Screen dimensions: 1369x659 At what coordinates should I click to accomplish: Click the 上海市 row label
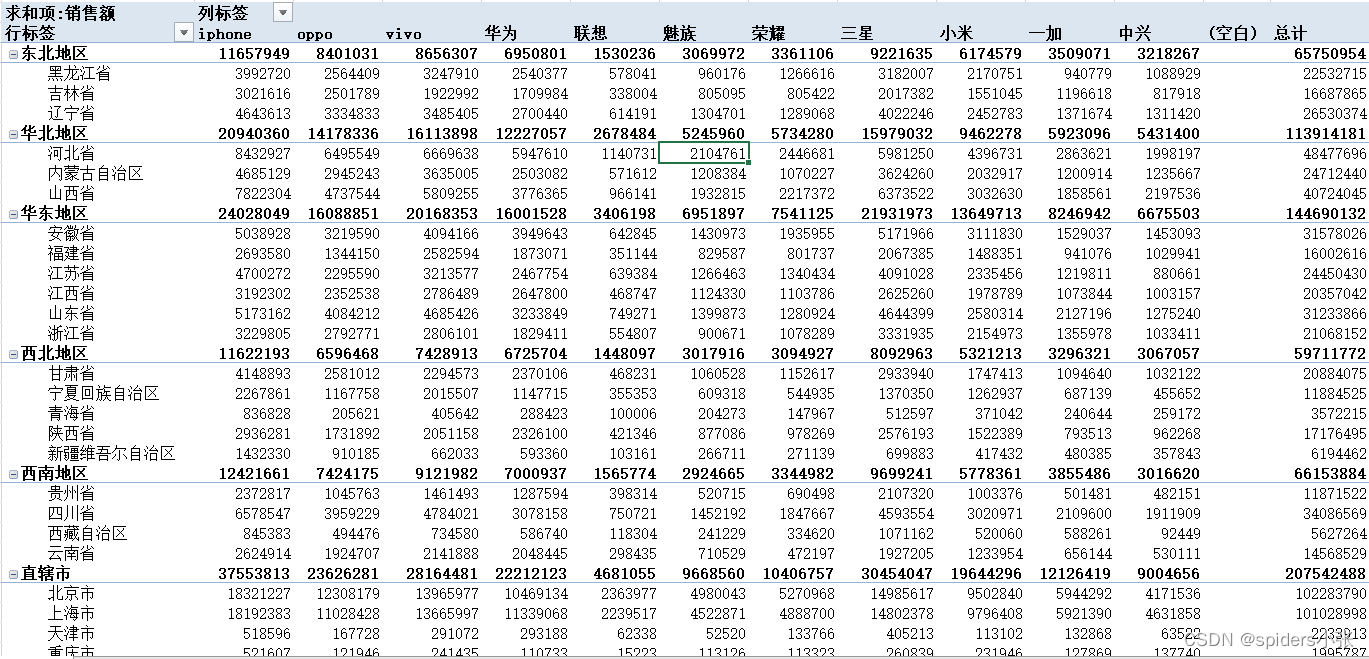click(x=71, y=613)
